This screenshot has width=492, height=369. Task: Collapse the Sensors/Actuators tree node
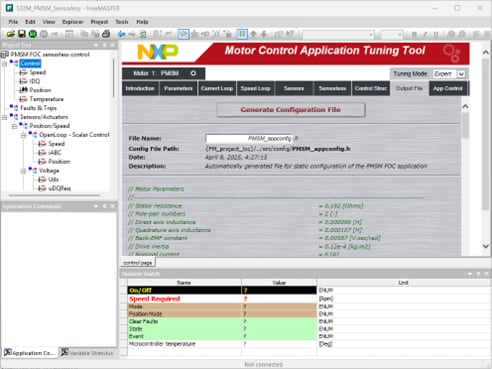point(5,117)
